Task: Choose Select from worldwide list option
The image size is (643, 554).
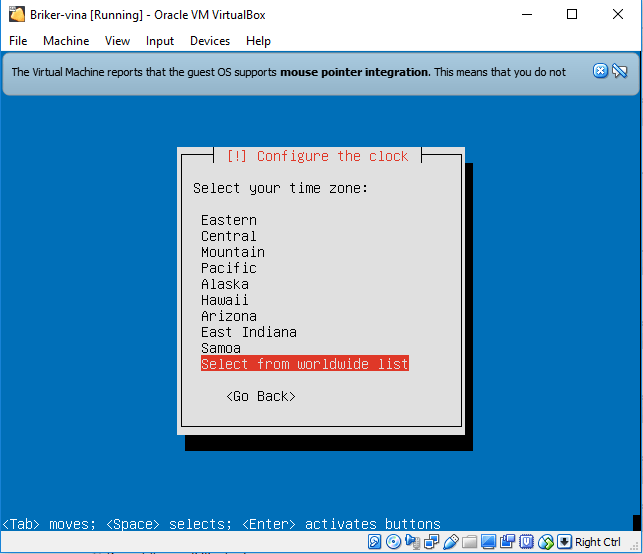Action: click(304, 364)
